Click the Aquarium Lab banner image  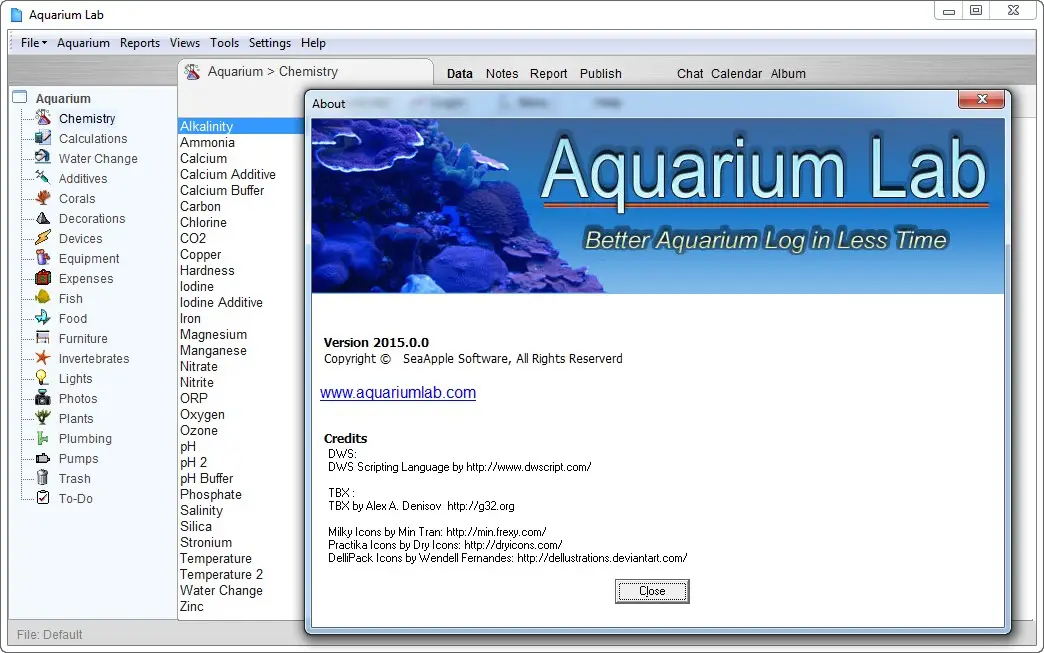(x=658, y=206)
